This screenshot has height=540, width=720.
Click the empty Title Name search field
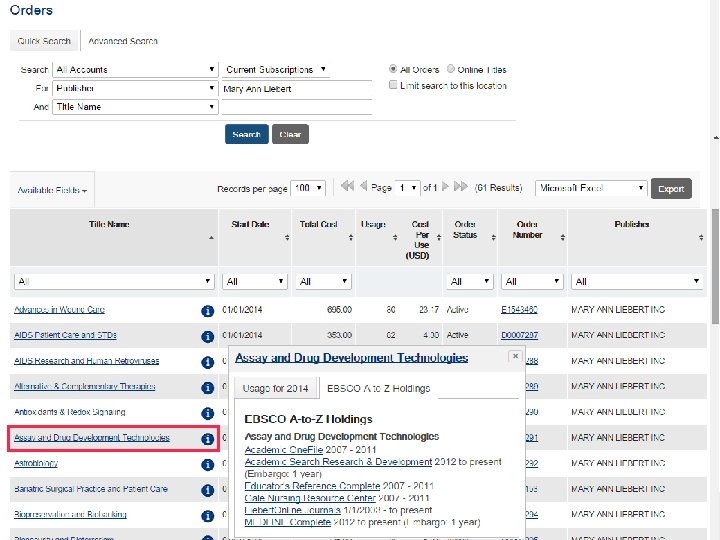pos(297,107)
